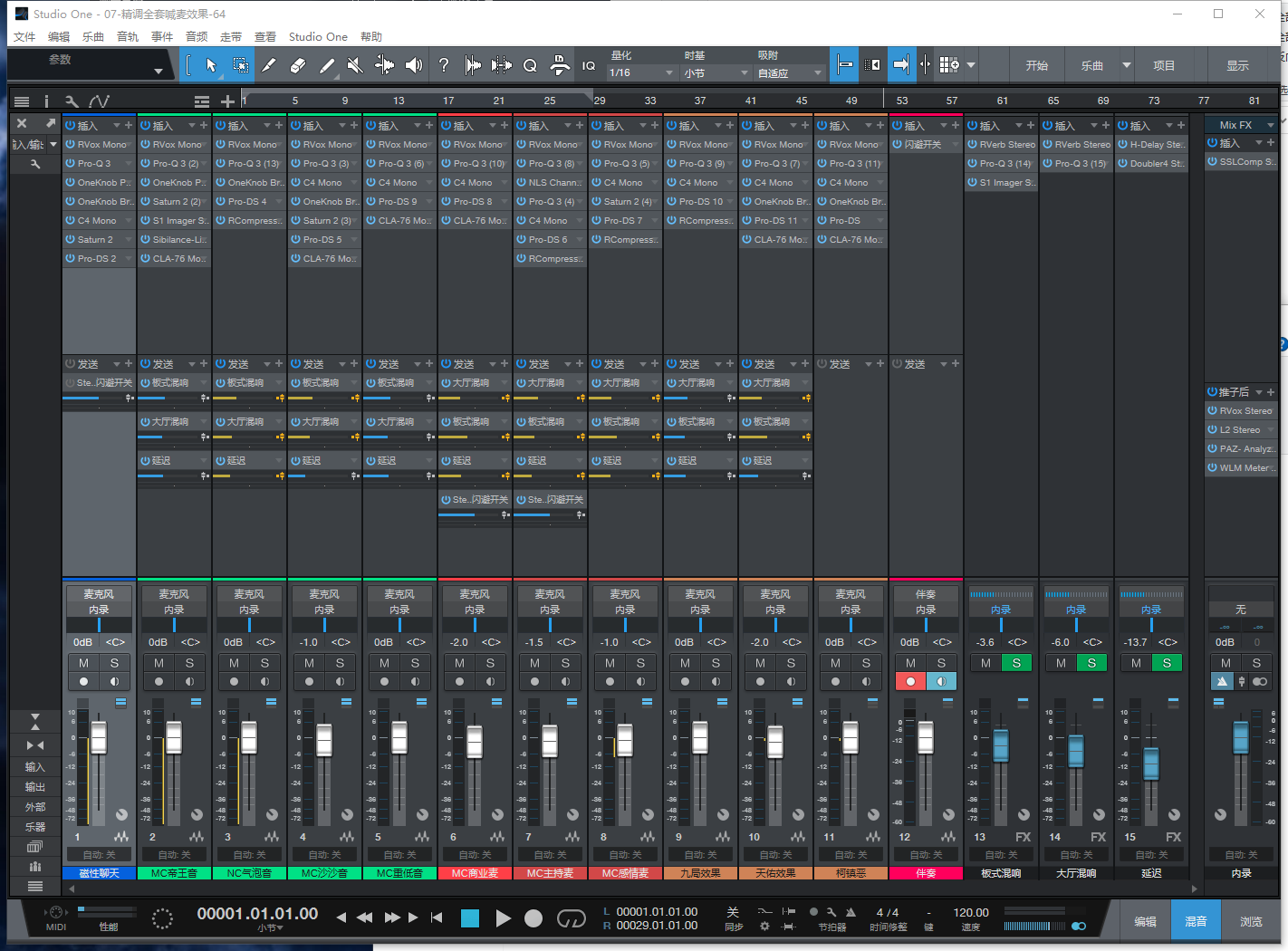Screen dimensions: 1288x951
Task: Open the 量化 1/16 quantize dropdown
Action: click(639, 72)
